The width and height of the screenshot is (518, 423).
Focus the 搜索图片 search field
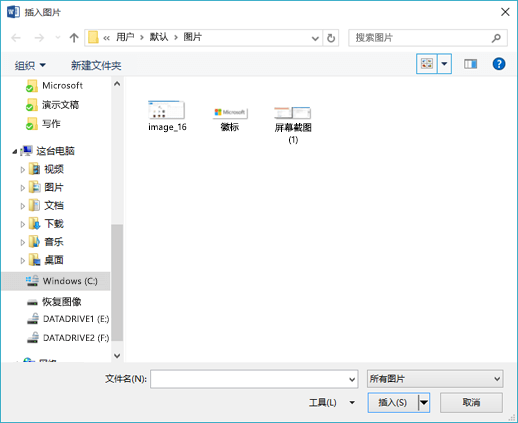[x=428, y=38]
